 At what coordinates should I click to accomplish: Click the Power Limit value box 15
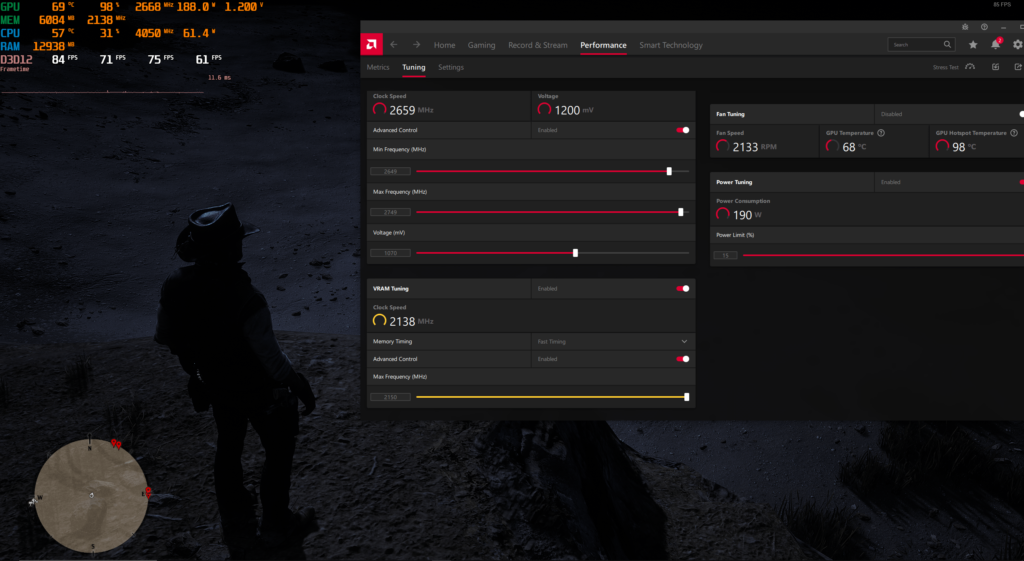(726, 255)
